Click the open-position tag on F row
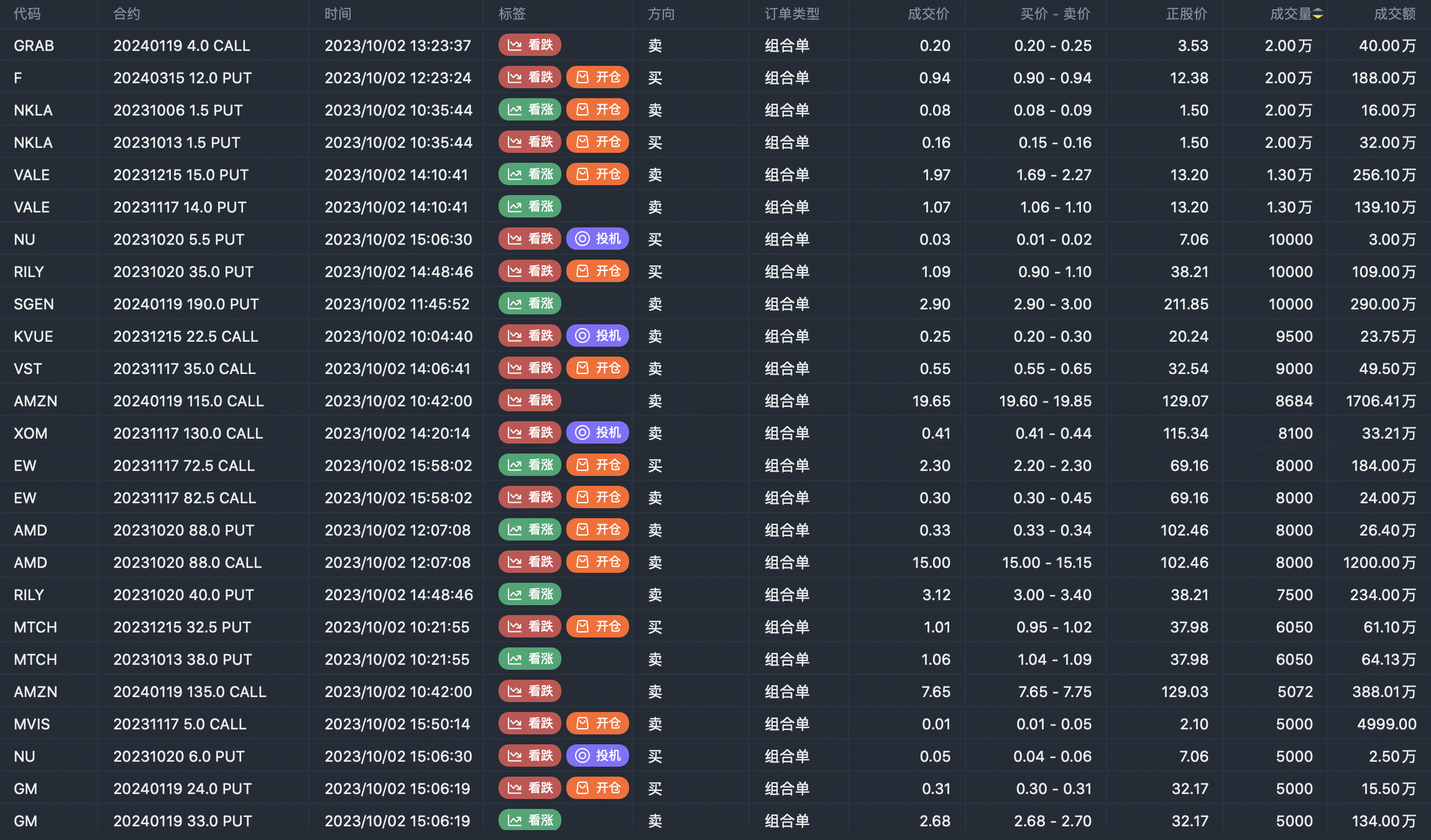The width and height of the screenshot is (1431, 840). 597,78
